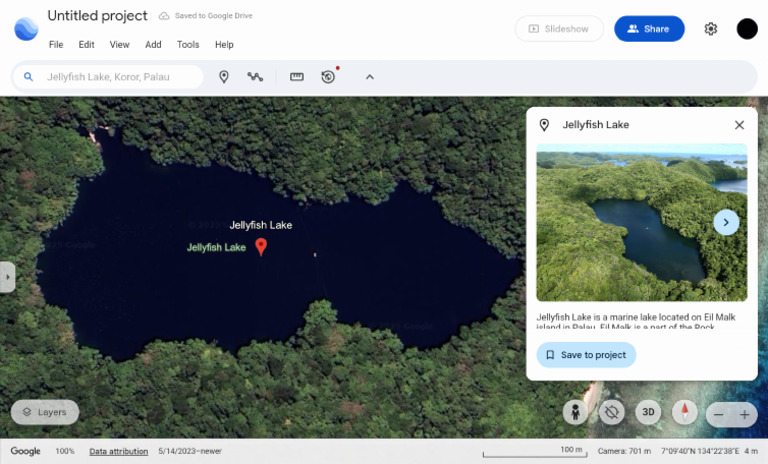
Task: Click the 100% loading status
Action: (65, 451)
